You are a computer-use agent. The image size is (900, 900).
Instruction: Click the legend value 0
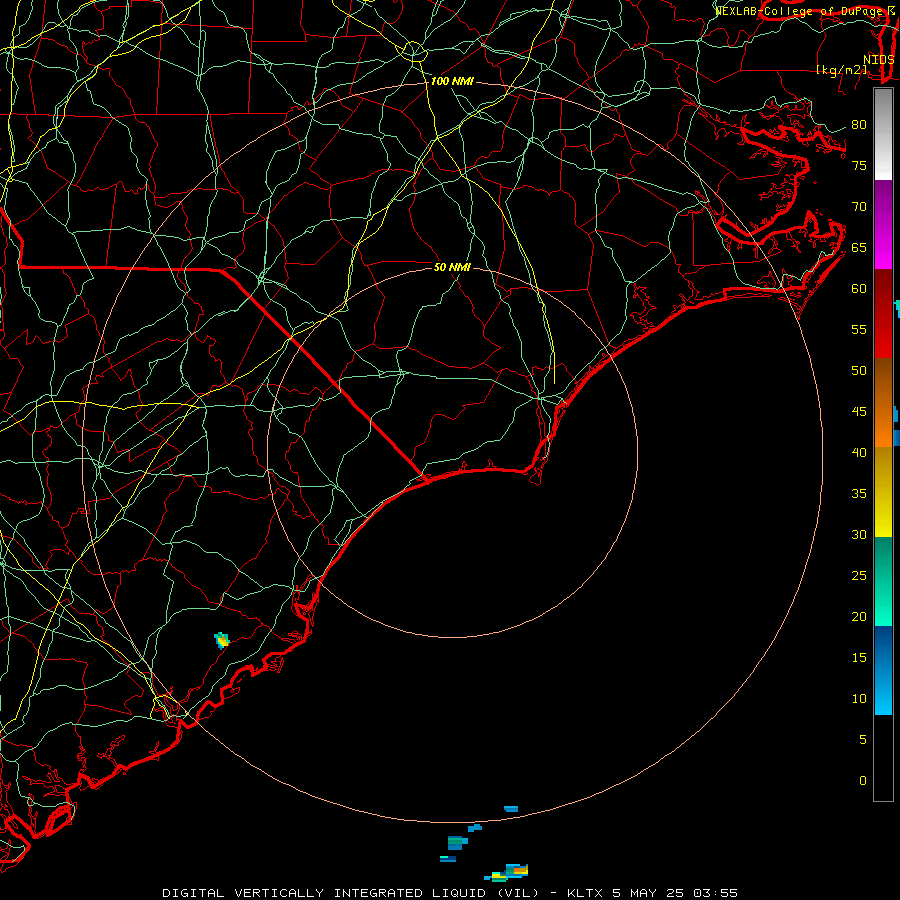click(x=862, y=781)
